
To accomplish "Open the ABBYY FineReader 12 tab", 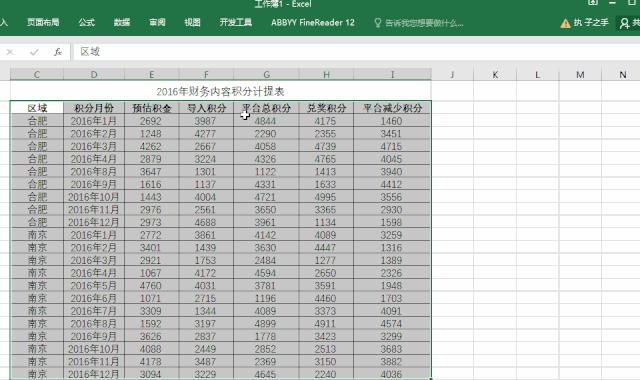I will coord(313,22).
